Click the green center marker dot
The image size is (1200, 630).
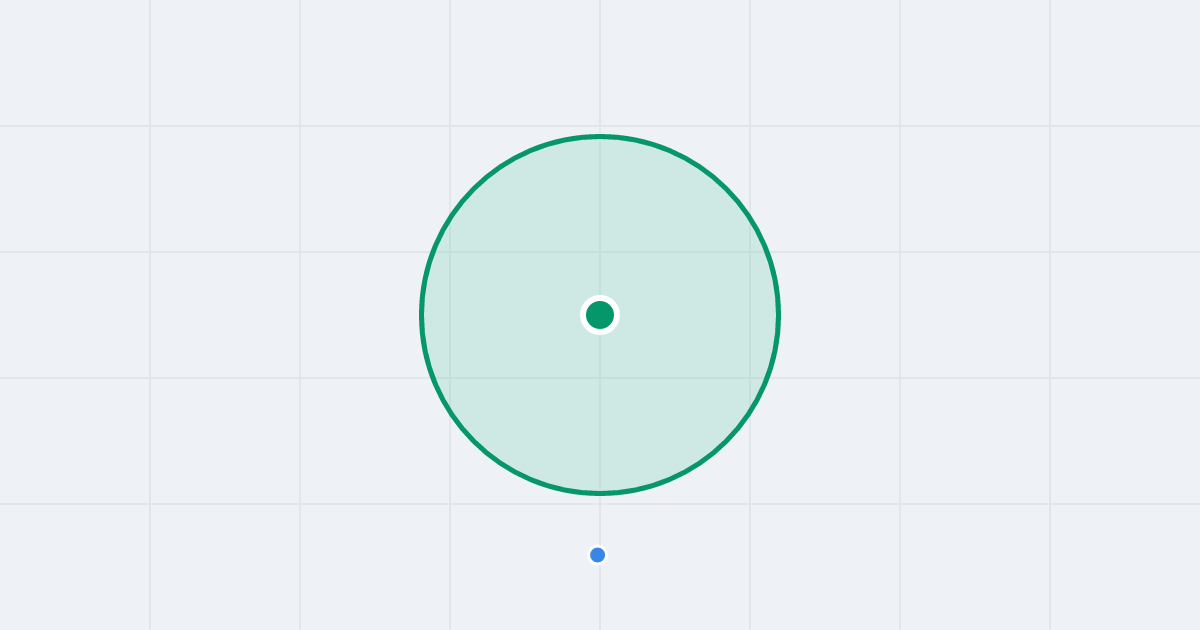coord(600,315)
